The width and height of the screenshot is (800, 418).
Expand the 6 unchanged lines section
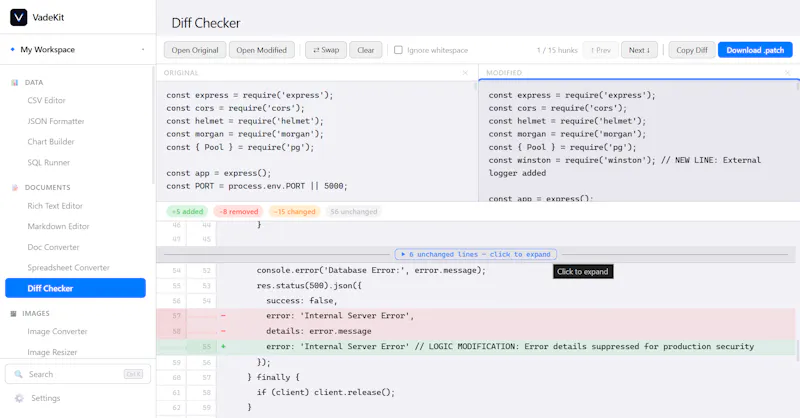pyautogui.click(x=476, y=254)
